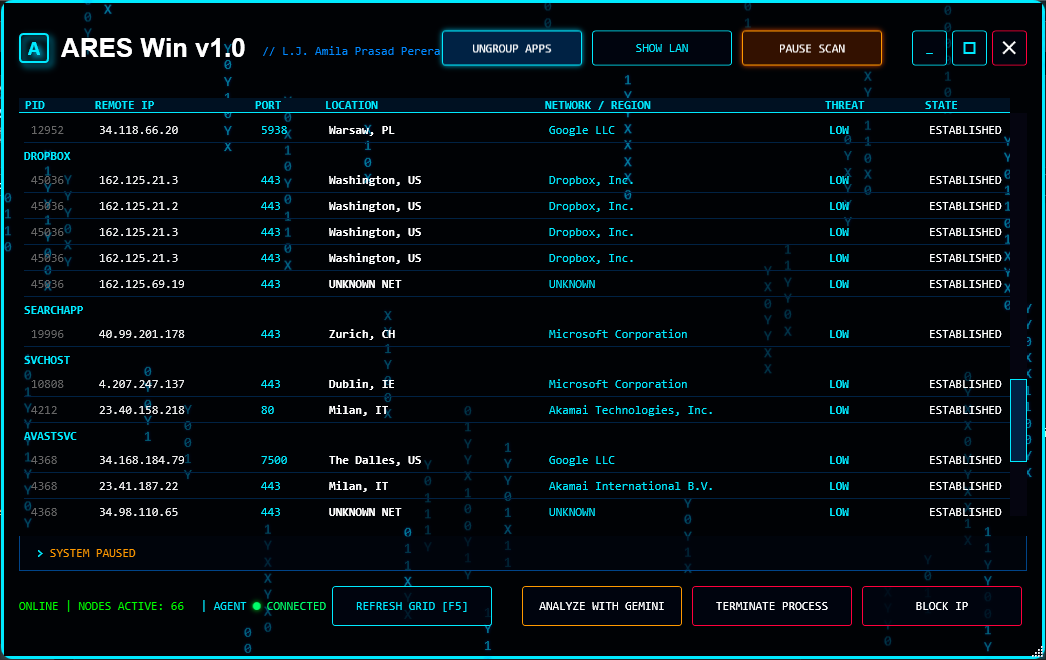Image resolution: width=1046 pixels, height=660 pixels.
Task: Select the row with IP 34.98.110.65
Action: click(516, 513)
